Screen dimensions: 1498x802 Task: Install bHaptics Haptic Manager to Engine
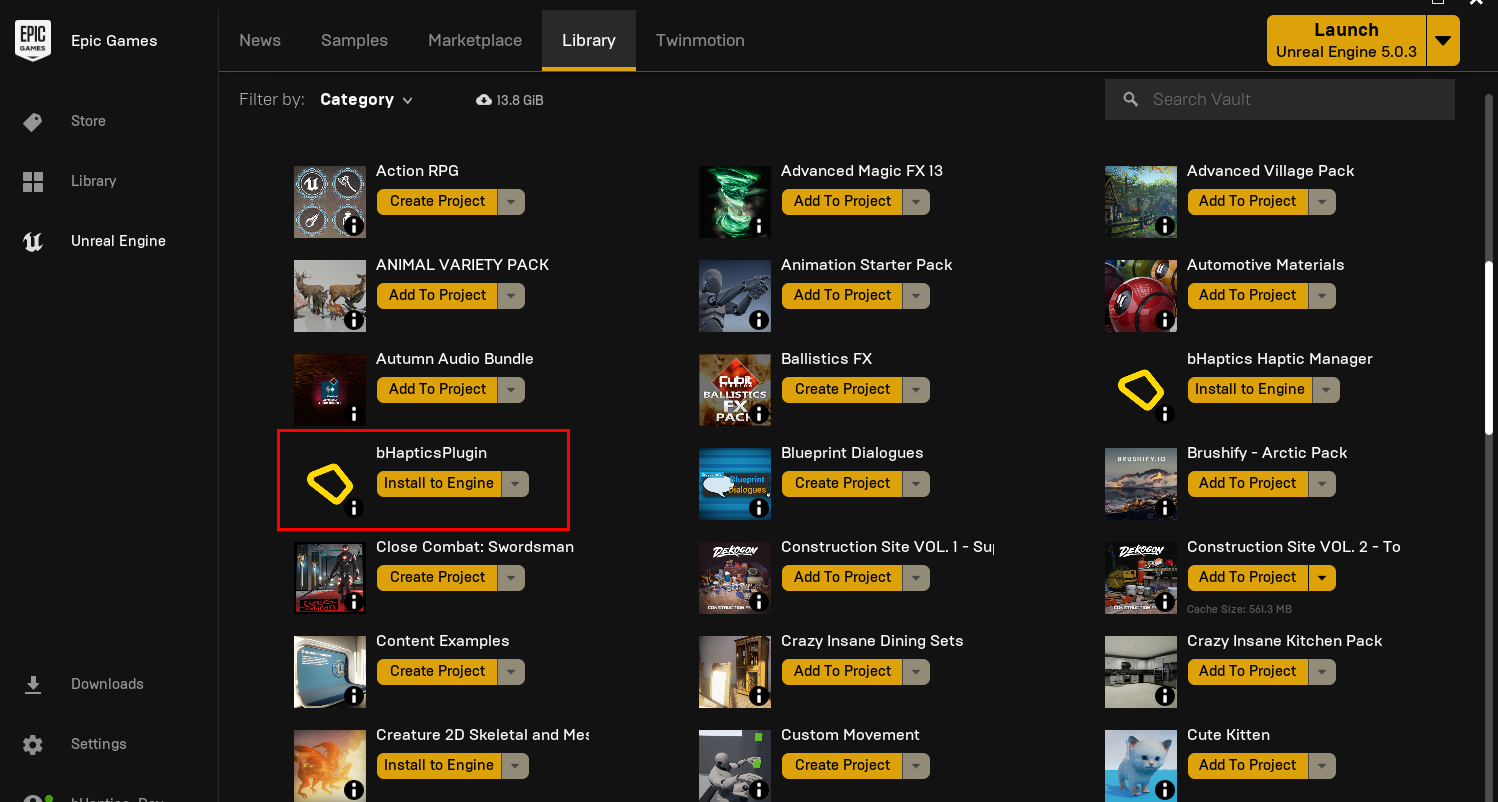pyautogui.click(x=1250, y=389)
